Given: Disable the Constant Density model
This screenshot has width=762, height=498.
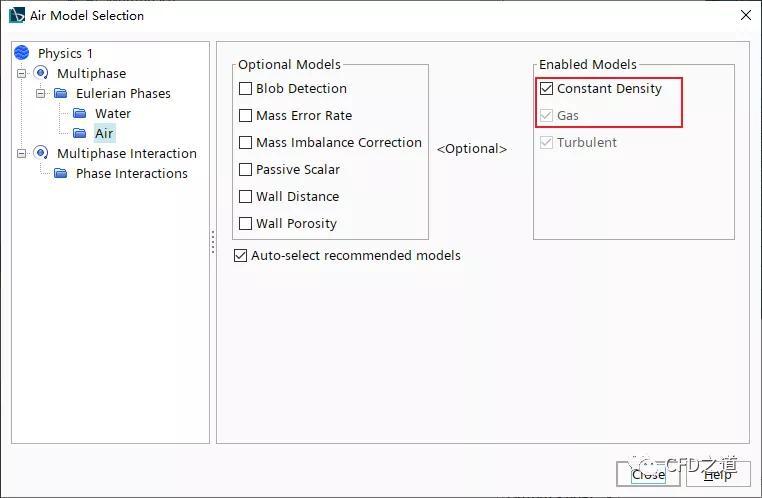Looking at the screenshot, I should (x=546, y=88).
